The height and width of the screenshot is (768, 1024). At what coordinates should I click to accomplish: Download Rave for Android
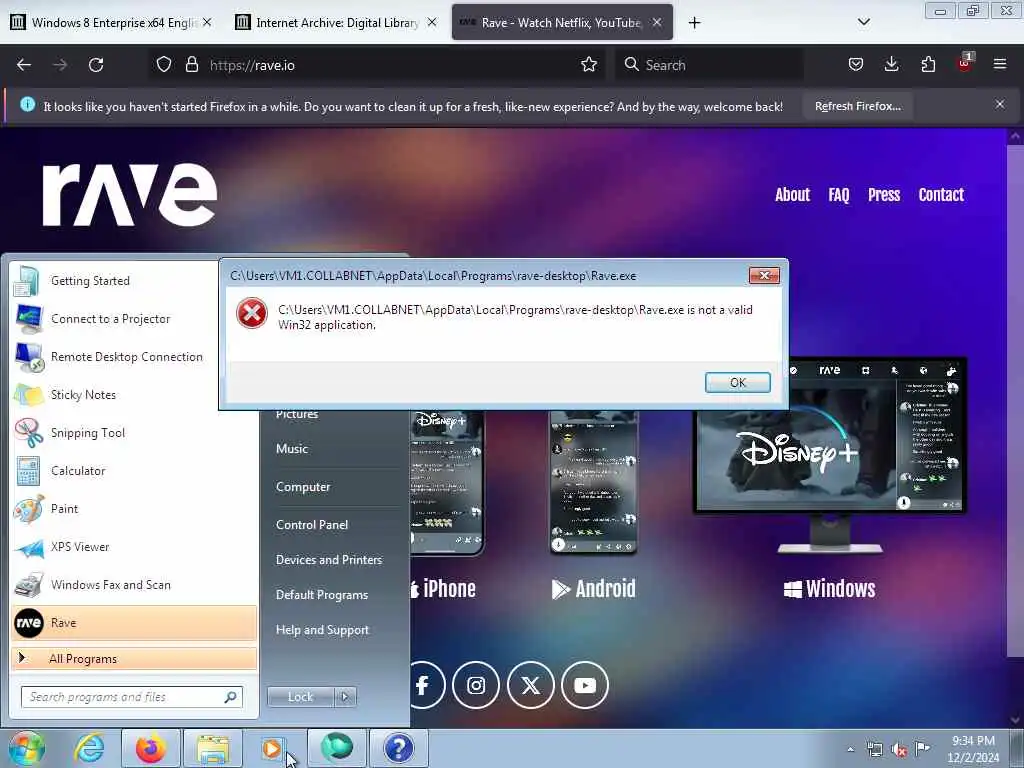point(593,588)
